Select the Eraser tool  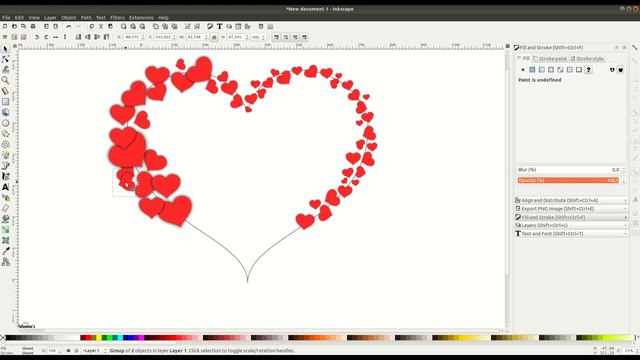tap(5, 209)
